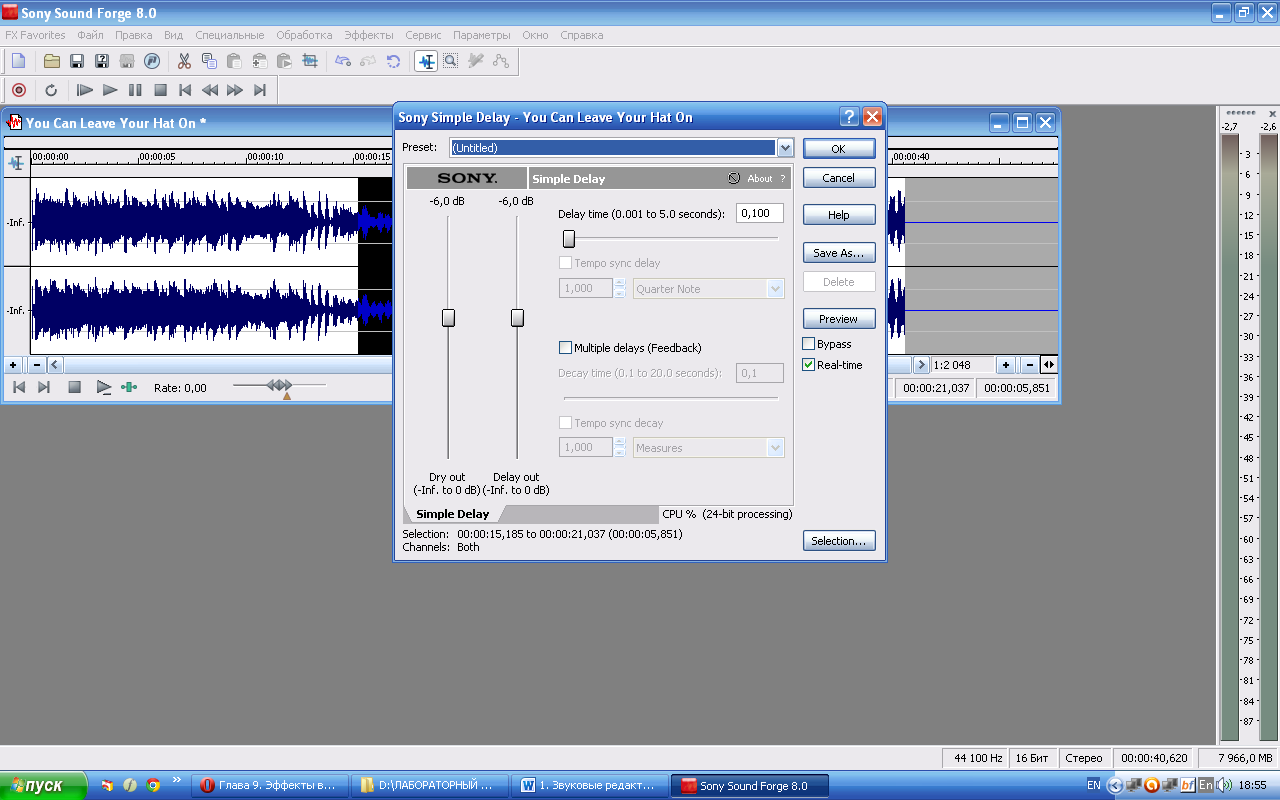Click the Preview button
1280x800 pixels.
click(x=839, y=319)
